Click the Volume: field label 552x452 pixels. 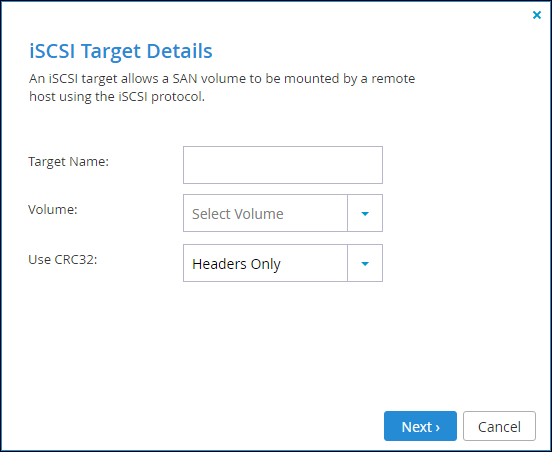(x=53, y=209)
